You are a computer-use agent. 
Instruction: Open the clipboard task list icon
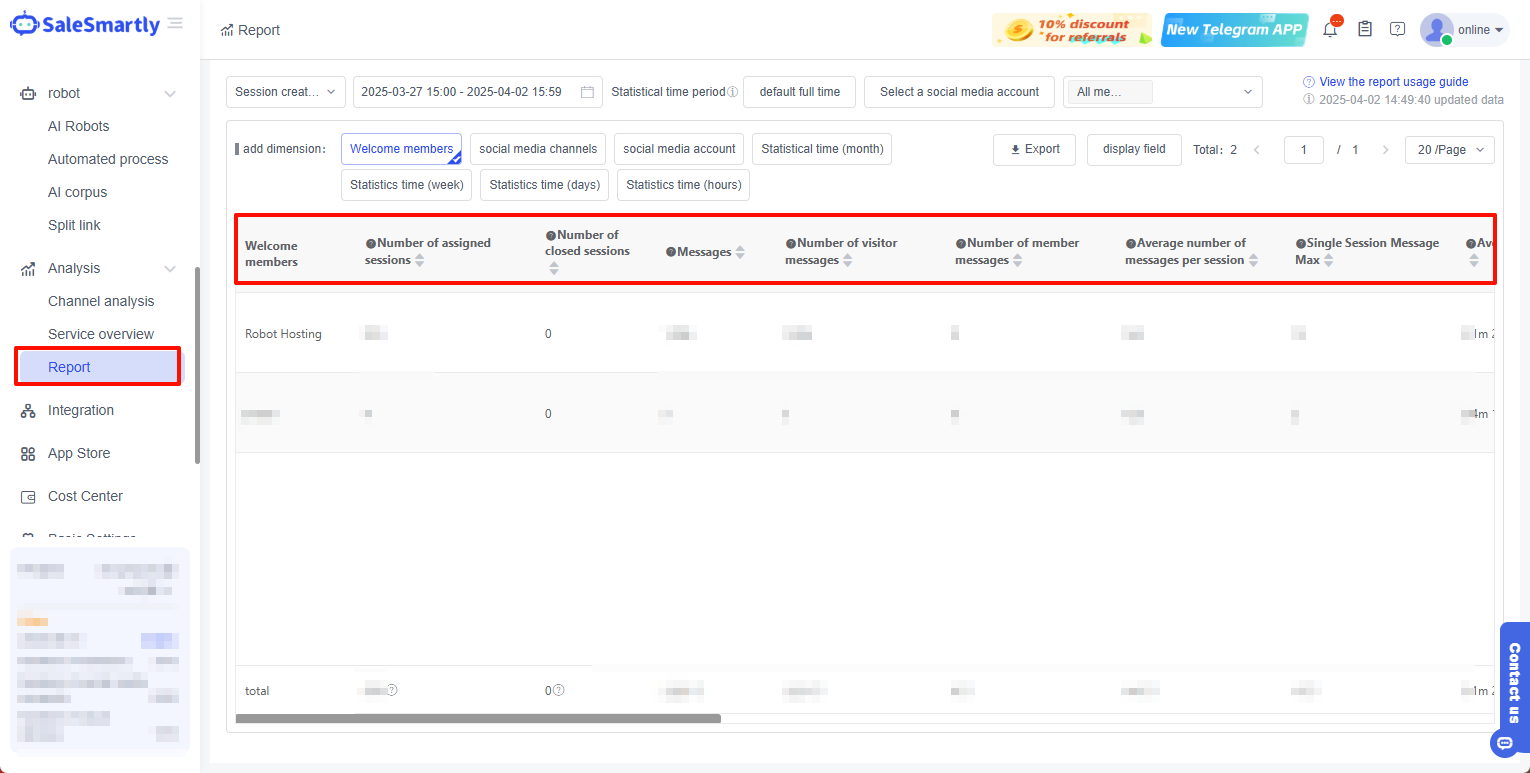coord(1365,29)
